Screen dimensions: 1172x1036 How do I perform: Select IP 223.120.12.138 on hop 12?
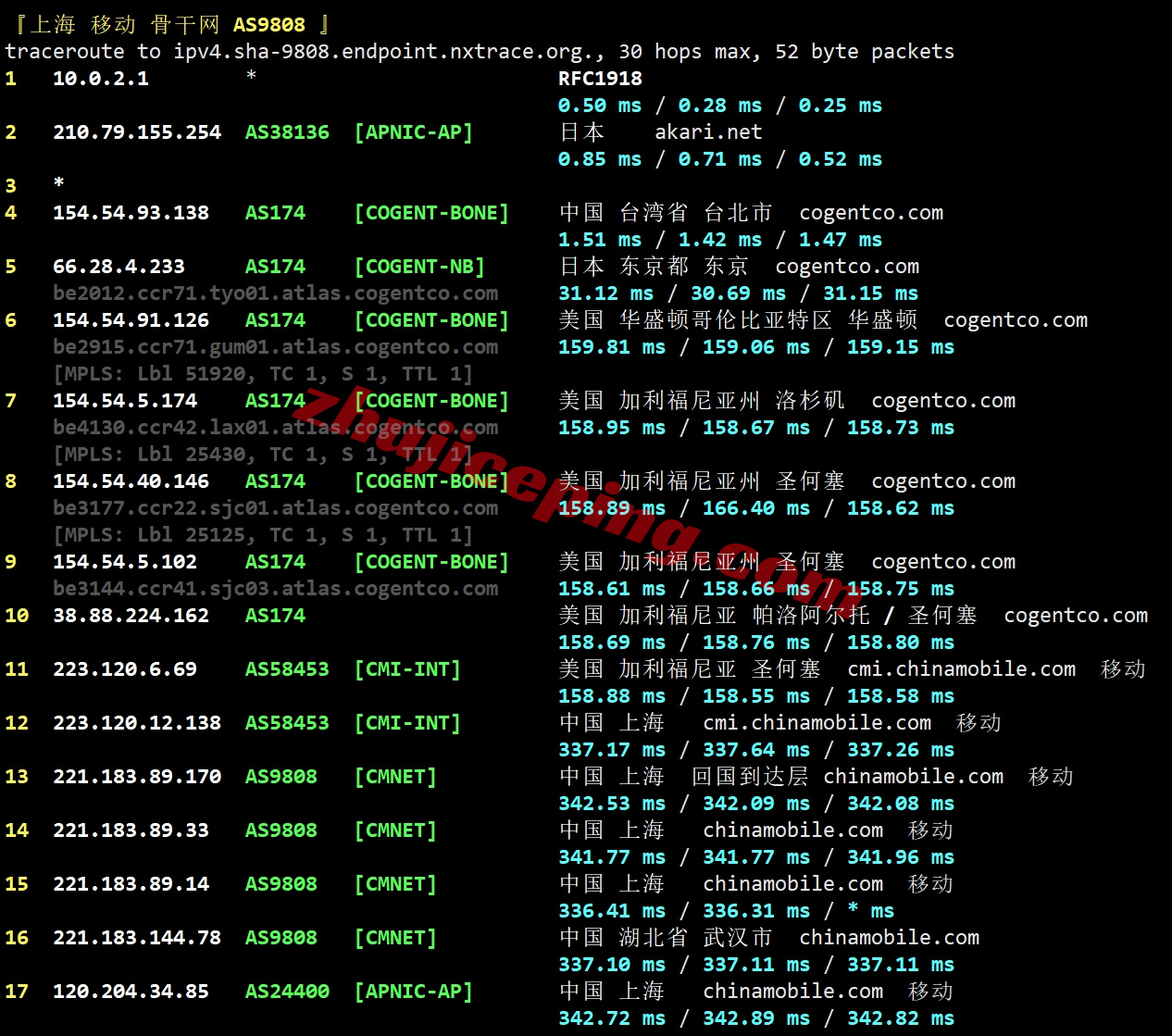pos(137,723)
